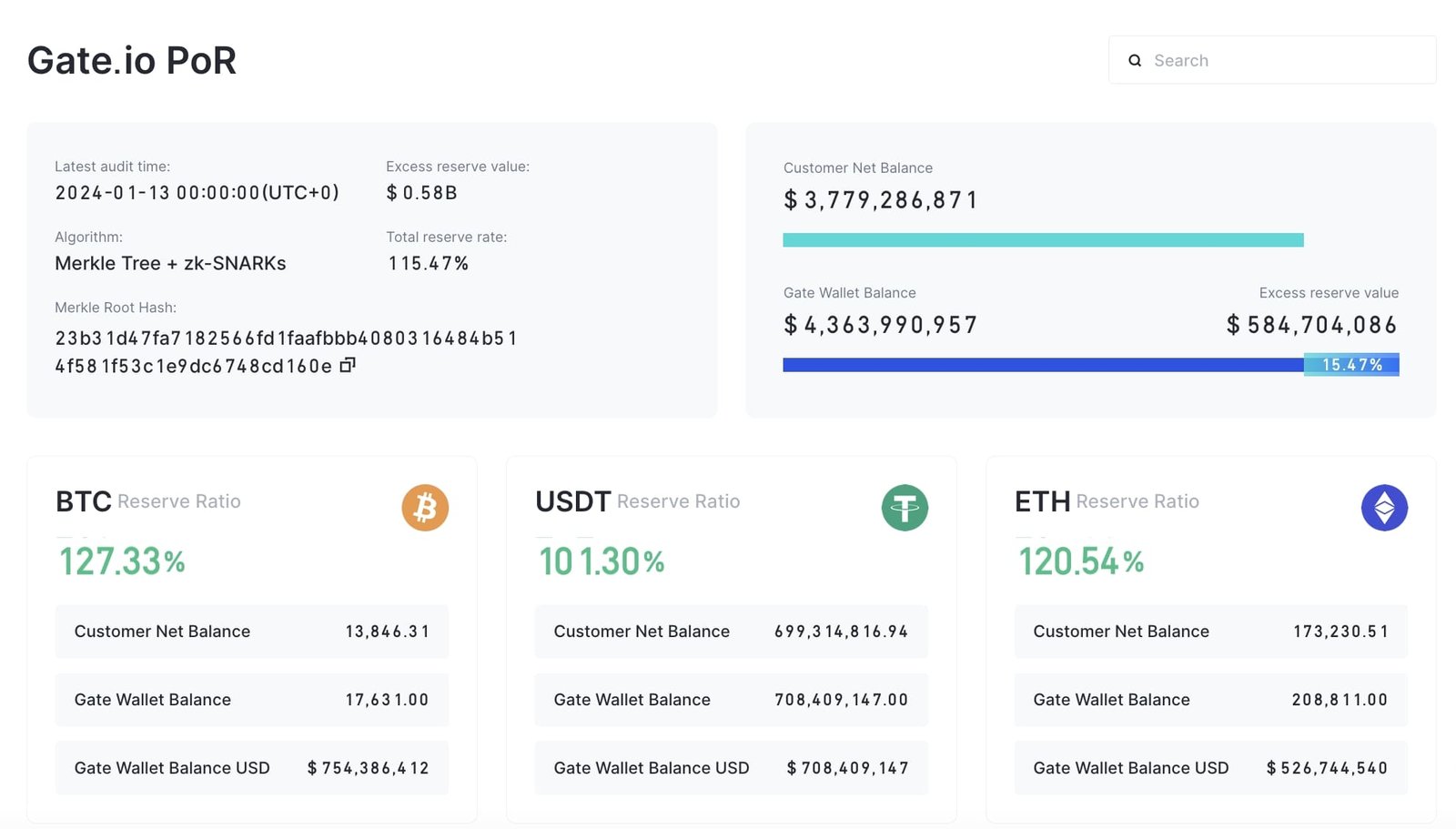The image size is (1456, 829).
Task: Copy the Merkle Root Hash using the copy icon
Action: [347, 365]
